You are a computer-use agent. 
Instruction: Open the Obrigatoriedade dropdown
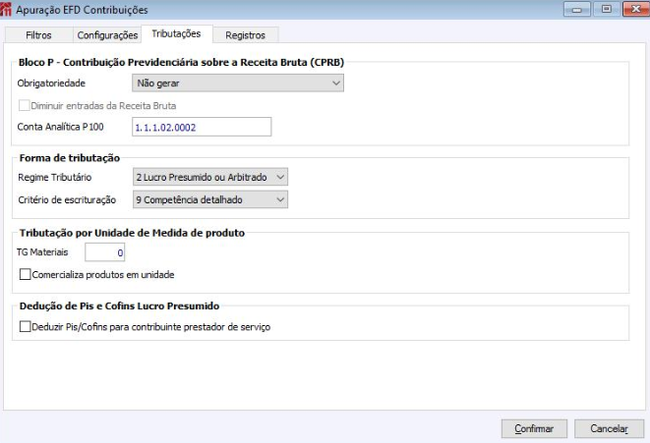click(x=238, y=83)
